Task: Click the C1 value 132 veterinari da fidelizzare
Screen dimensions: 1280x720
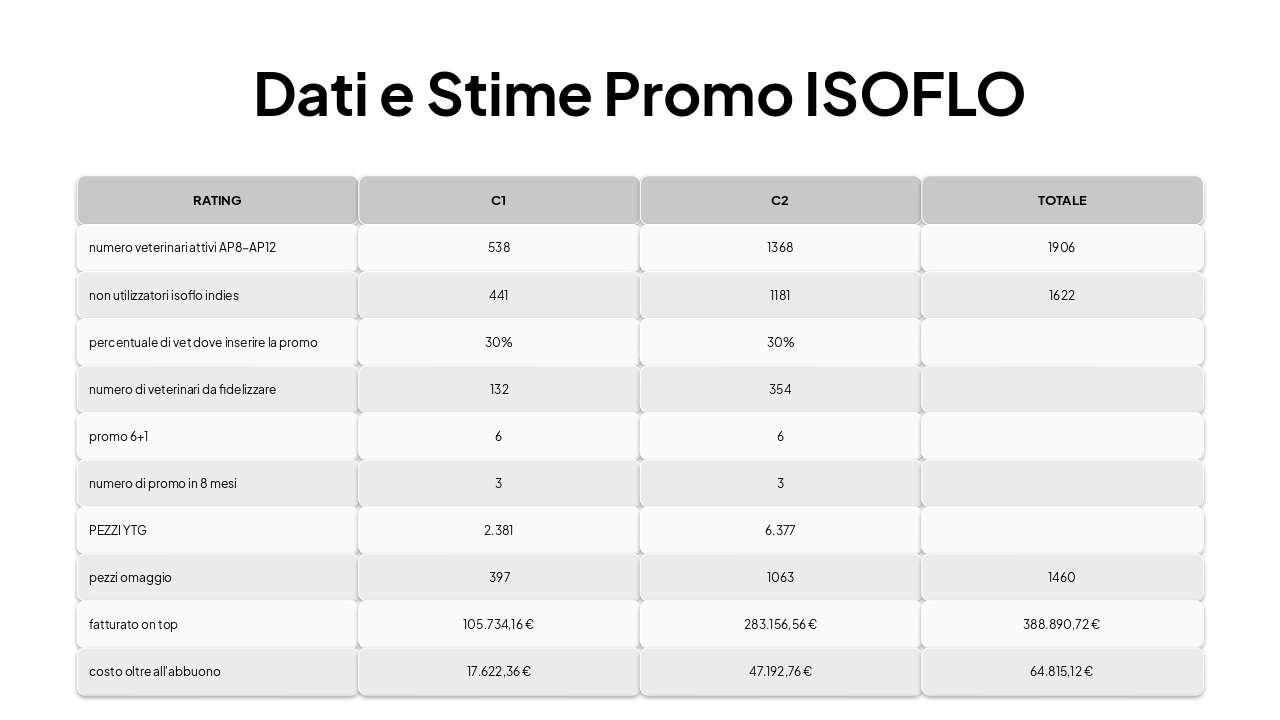Action: [x=499, y=389]
